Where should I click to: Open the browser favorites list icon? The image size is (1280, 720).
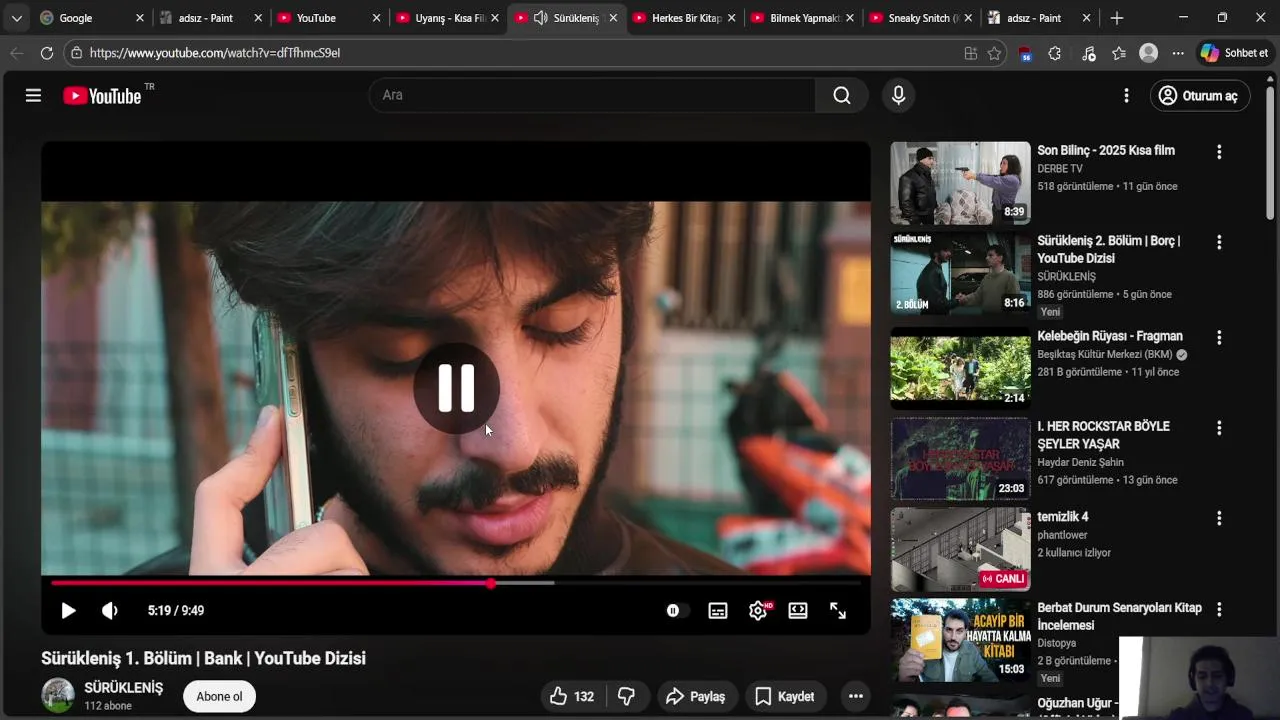tap(1119, 53)
